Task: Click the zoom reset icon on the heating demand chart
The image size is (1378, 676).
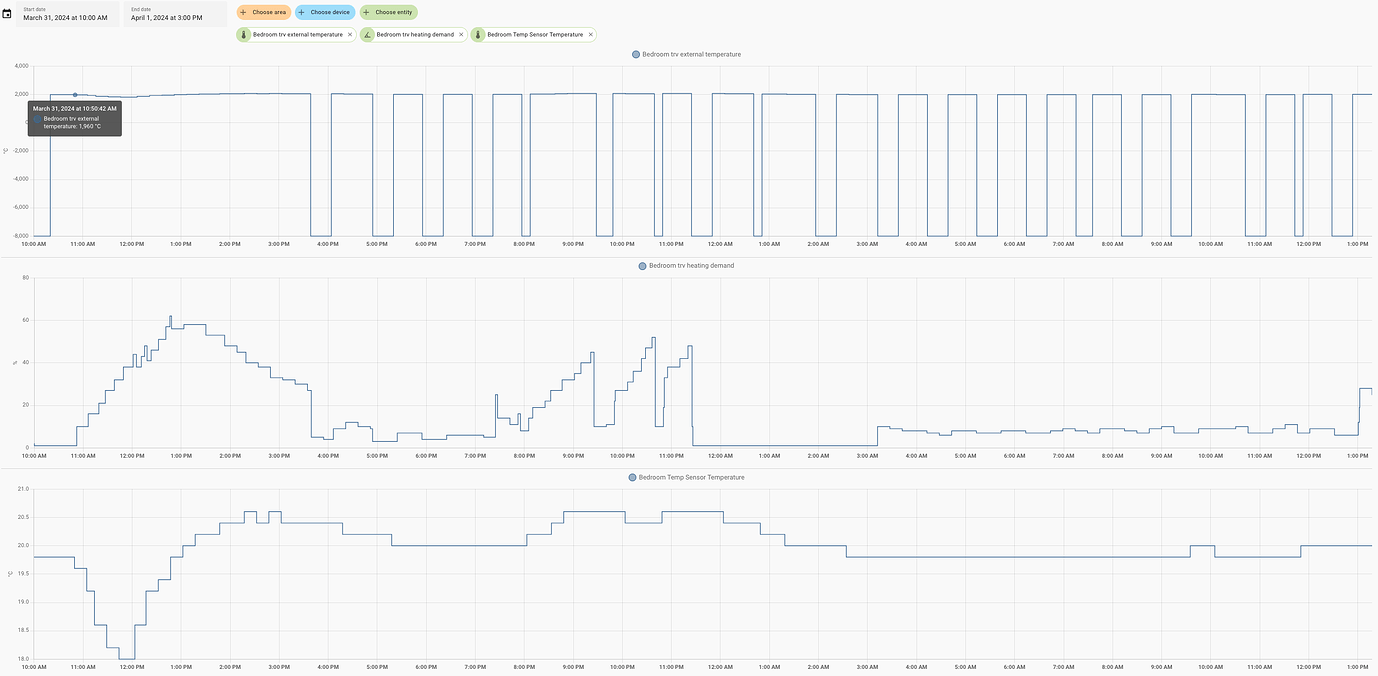Action: coord(14,362)
